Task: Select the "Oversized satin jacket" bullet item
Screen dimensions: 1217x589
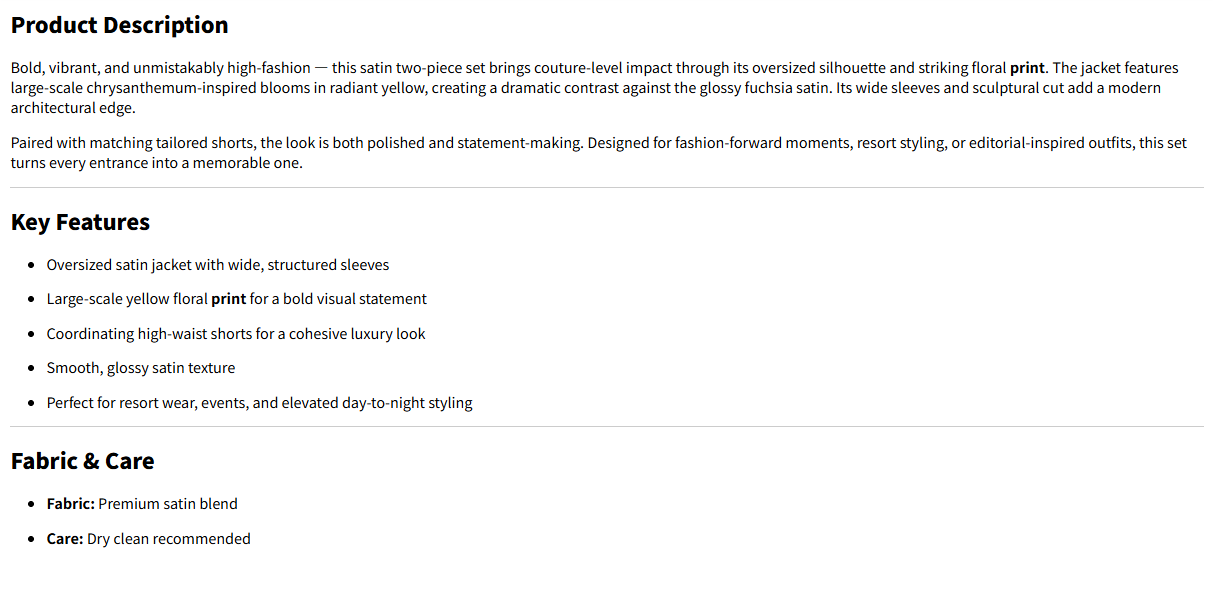Action: [x=217, y=265]
